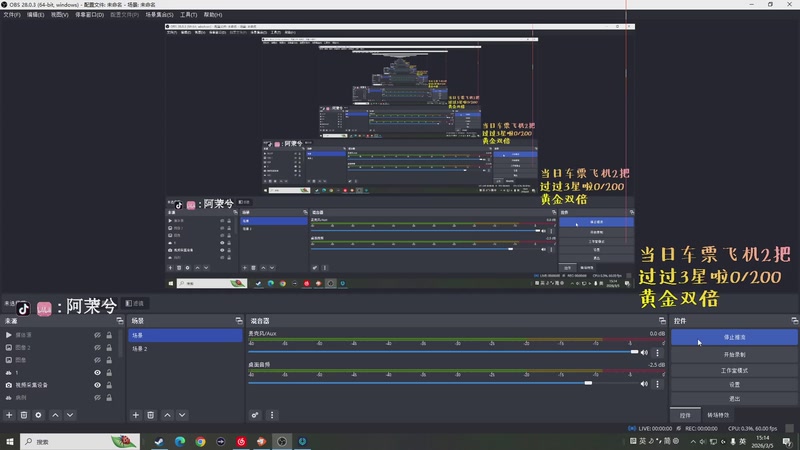
Task: Pop out the 场景 scenes dock
Action: click(x=239, y=320)
